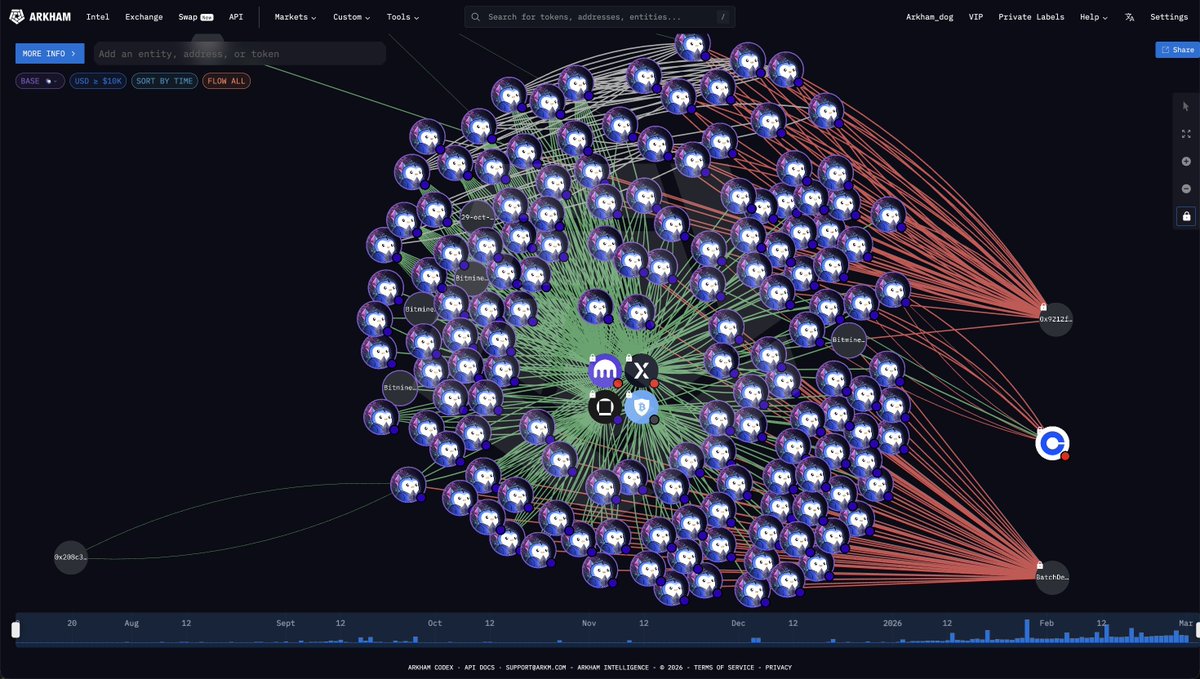Toggle the USD ≥ $10K filter
Viewport: 1200px width, 679px height.
(x=98, y=81)
